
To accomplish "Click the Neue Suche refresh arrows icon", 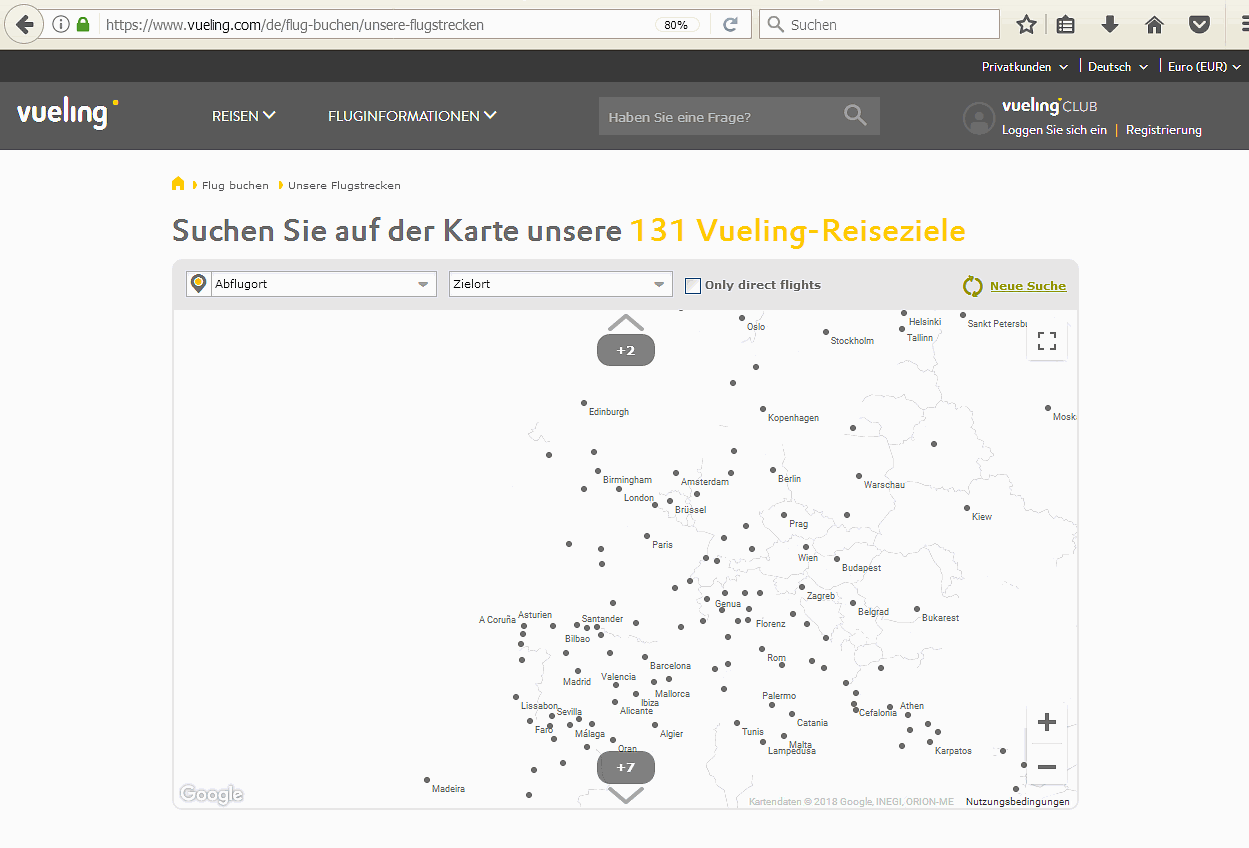I will pos(973,286).
